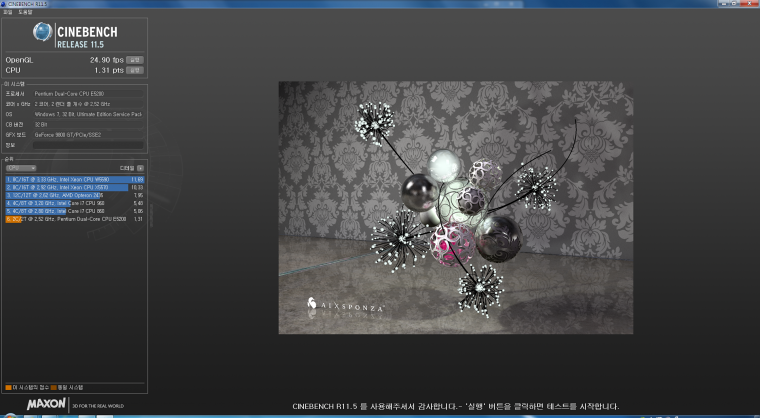The image size is (760, 418).
Task: Run the OpenGL benchmark test
Action: coord(135,60)
